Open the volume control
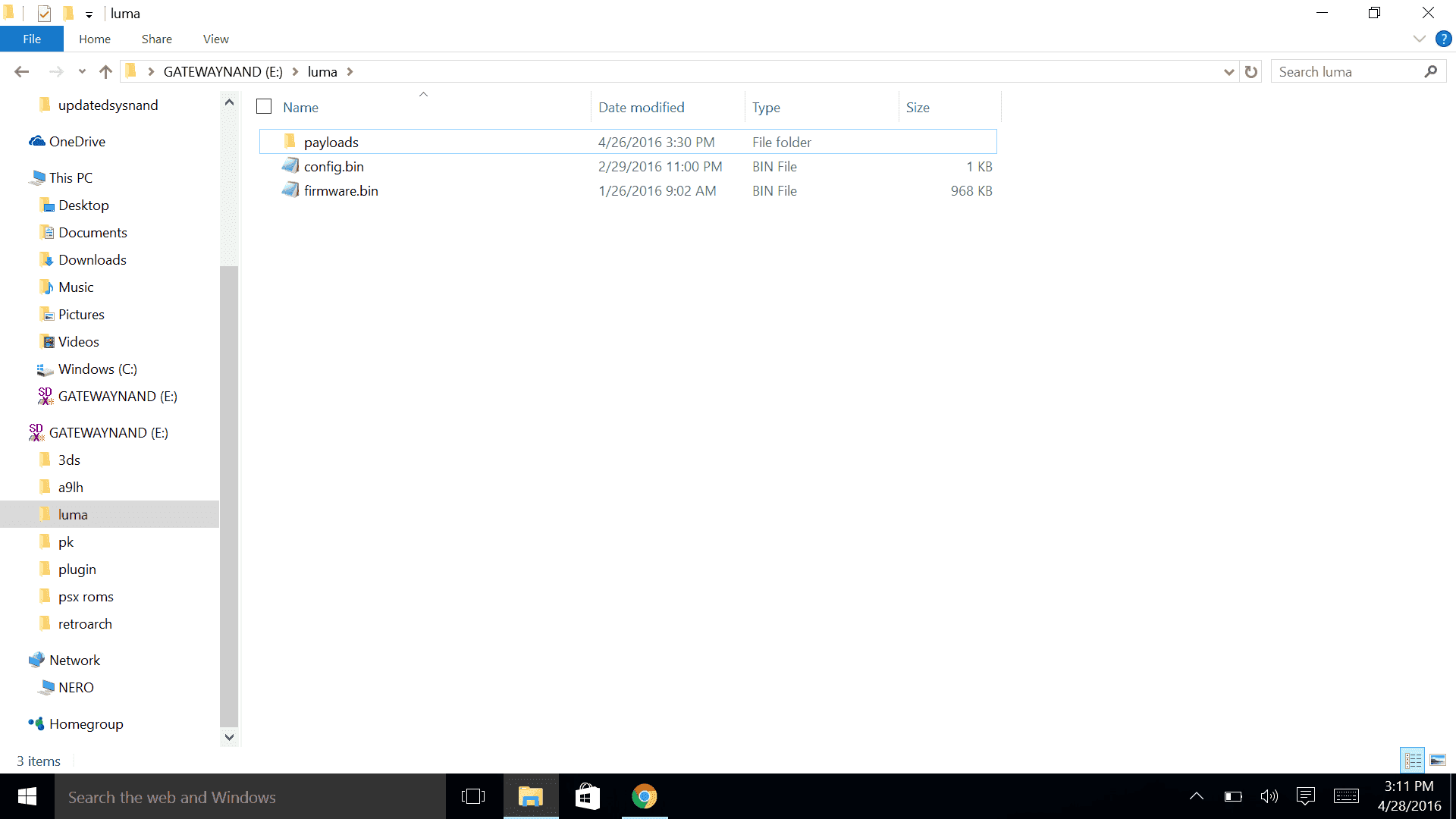 click(x=1269, y=796)
